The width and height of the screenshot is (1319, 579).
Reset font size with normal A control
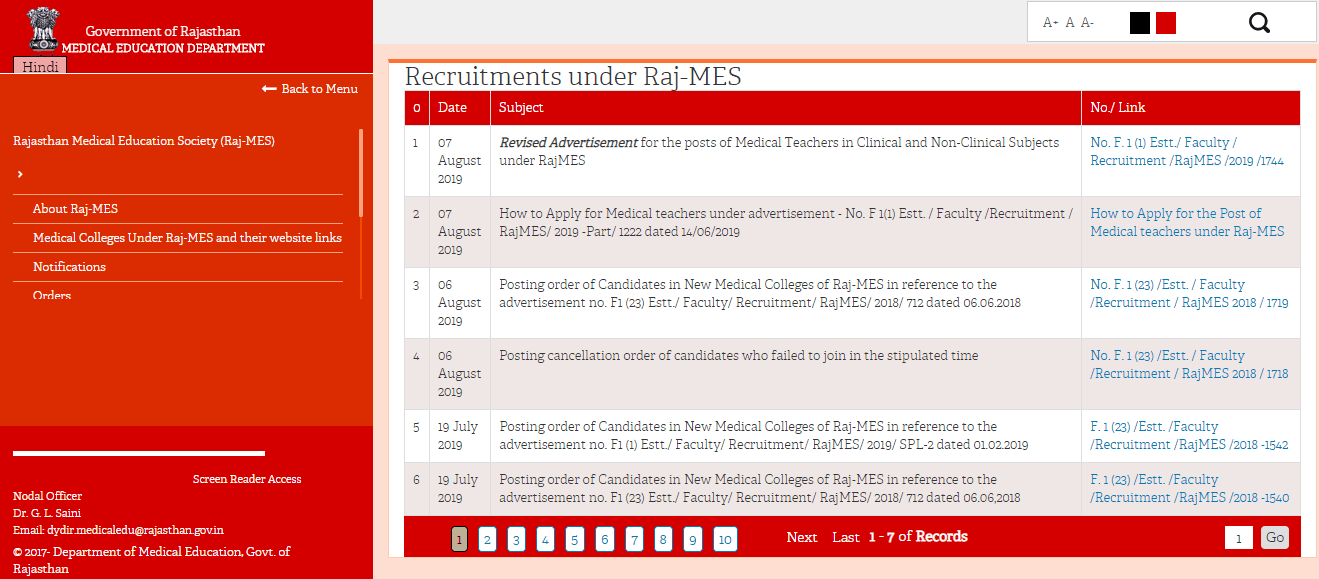[x=1069, y=23]
